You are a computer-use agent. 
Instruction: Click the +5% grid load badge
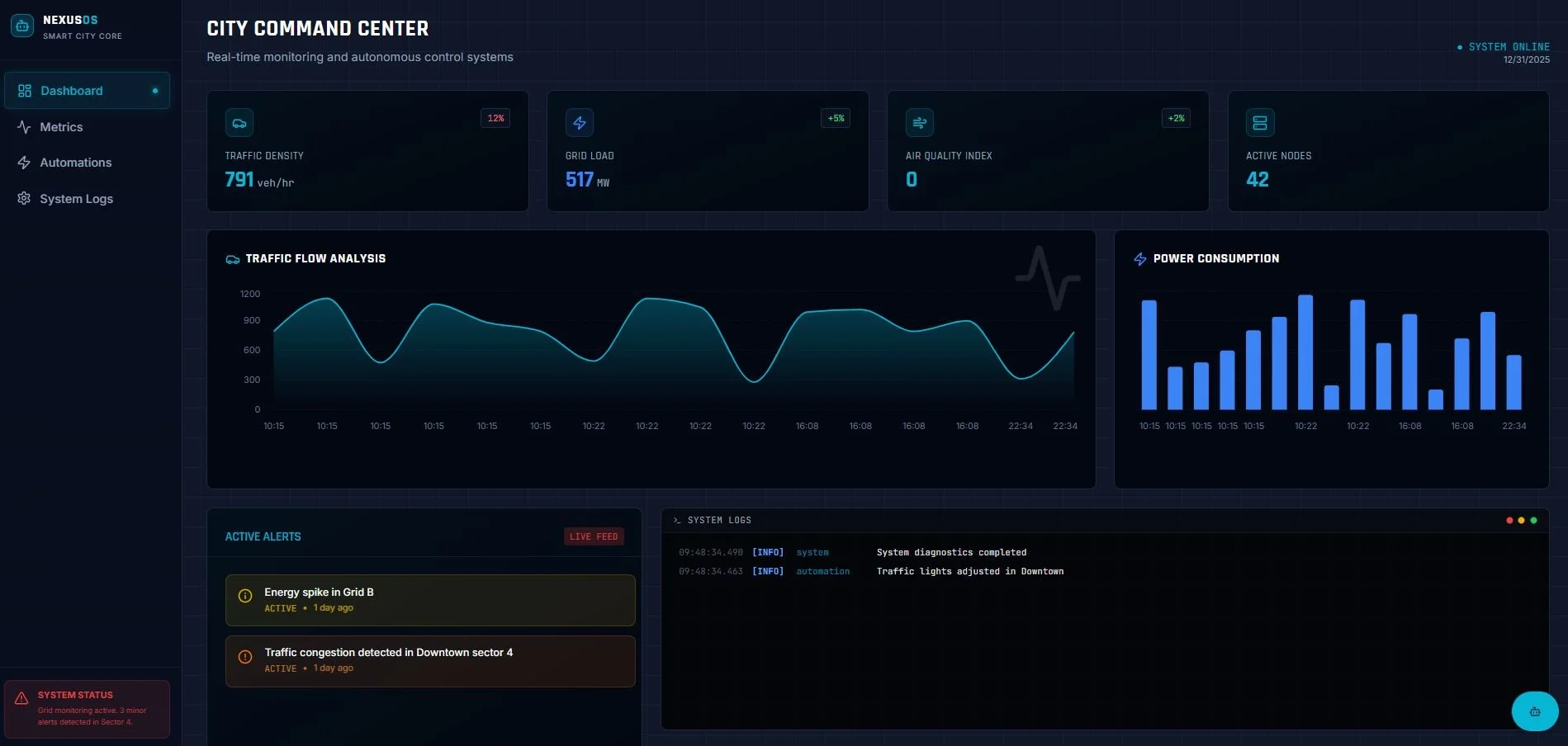tap(836, 118)
